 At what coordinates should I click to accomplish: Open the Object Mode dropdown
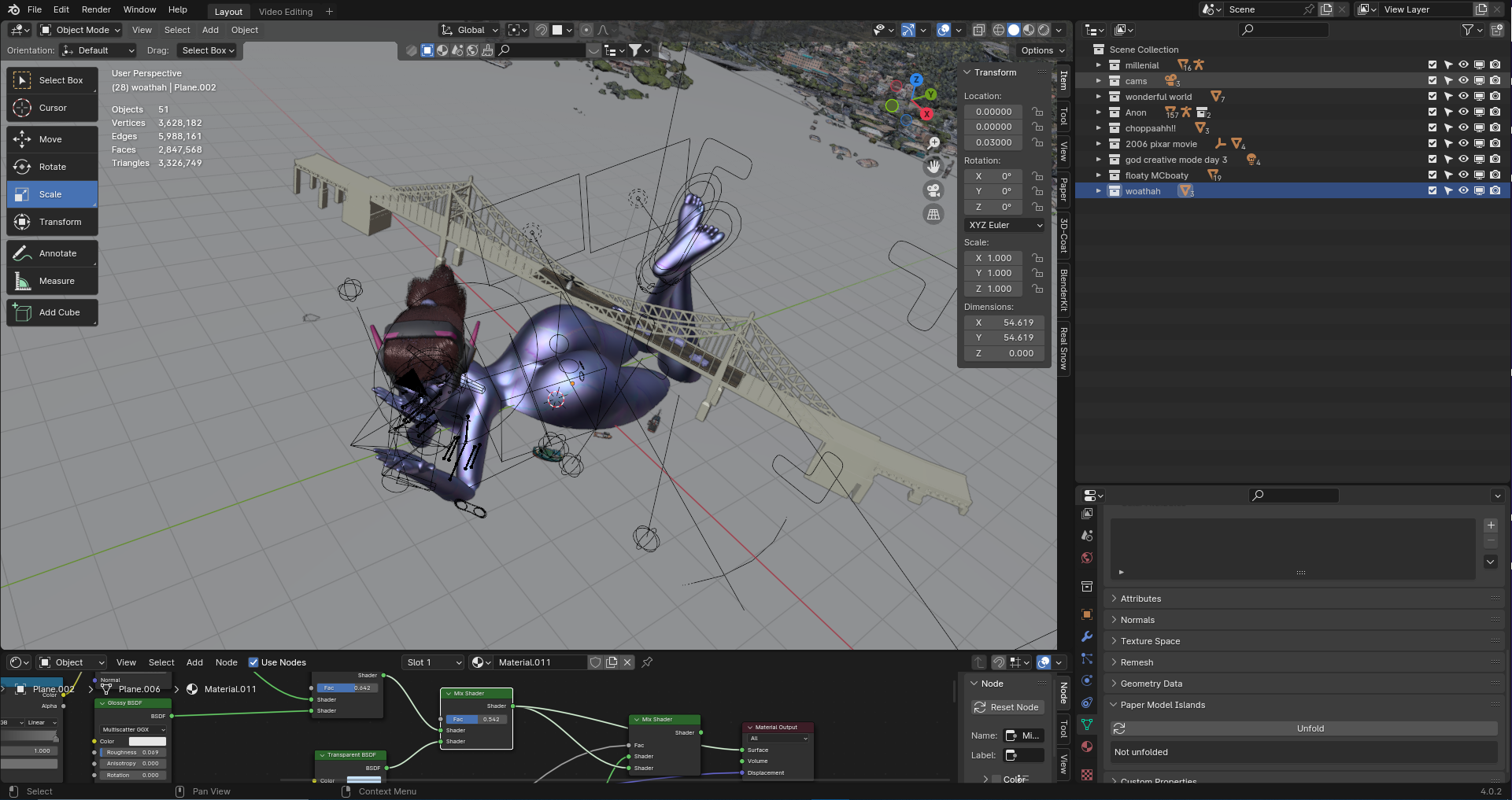point(79,30)
